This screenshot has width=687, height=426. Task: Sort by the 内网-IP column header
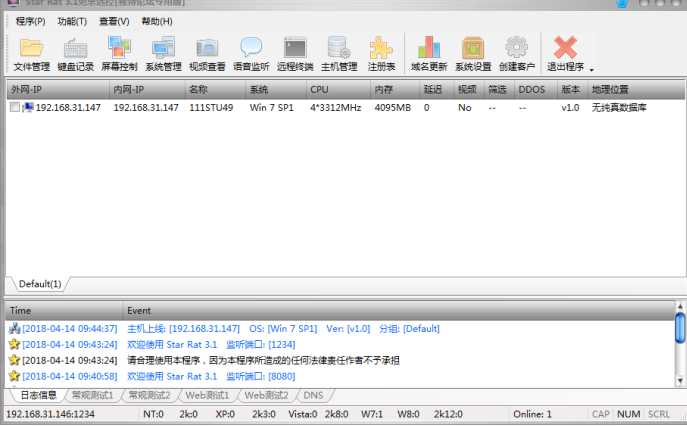pos(147,90)
